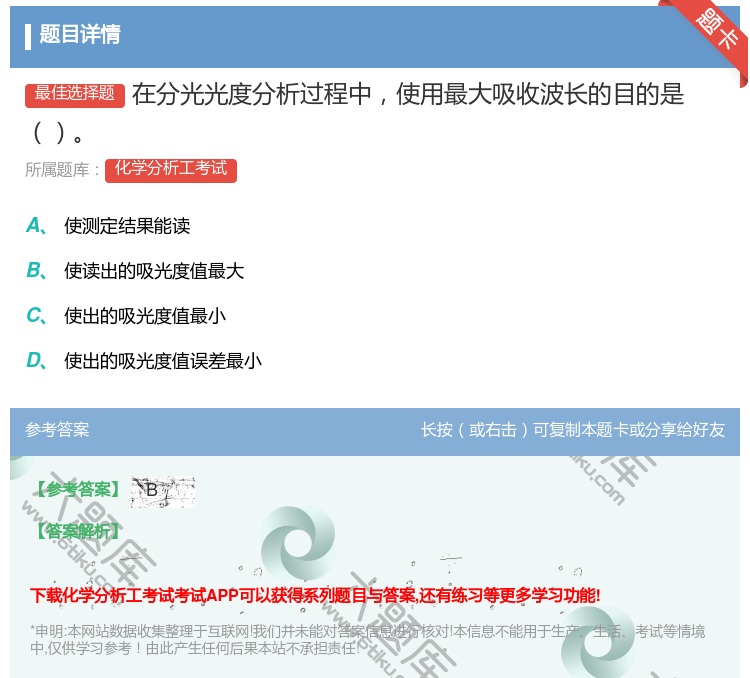Click the 申明 disclaimer text

point(367,639)
